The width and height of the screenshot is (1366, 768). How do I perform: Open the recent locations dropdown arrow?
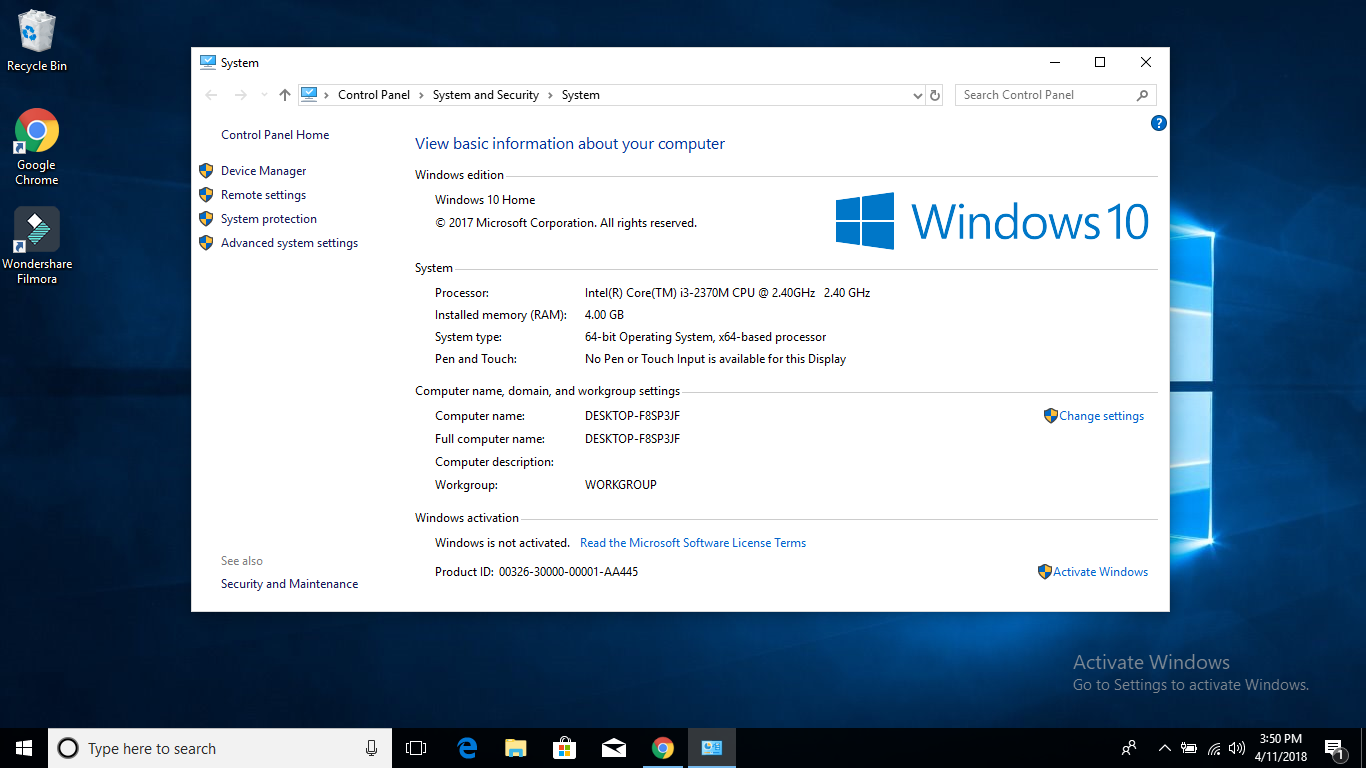[x=264, y=95]
